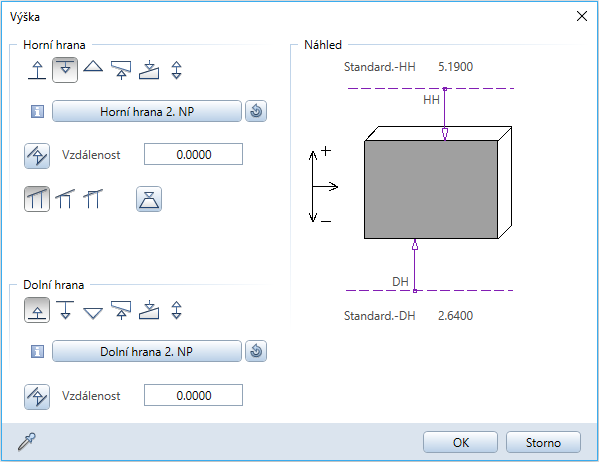Select triangle roof-plane icon in Horní hrana
Viewport: 599px width, 462px height.
(93, 67)
